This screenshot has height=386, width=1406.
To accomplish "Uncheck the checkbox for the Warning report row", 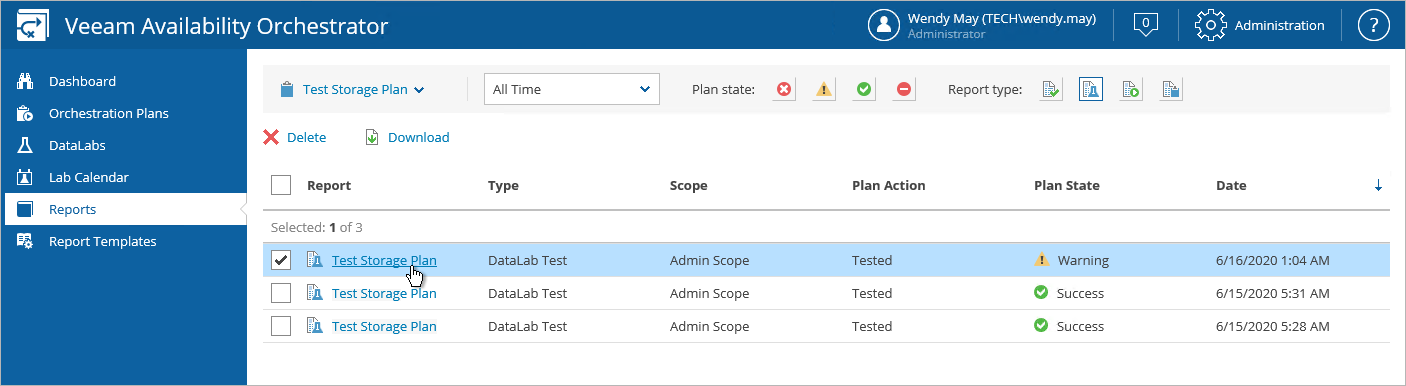I will [281, 260].
